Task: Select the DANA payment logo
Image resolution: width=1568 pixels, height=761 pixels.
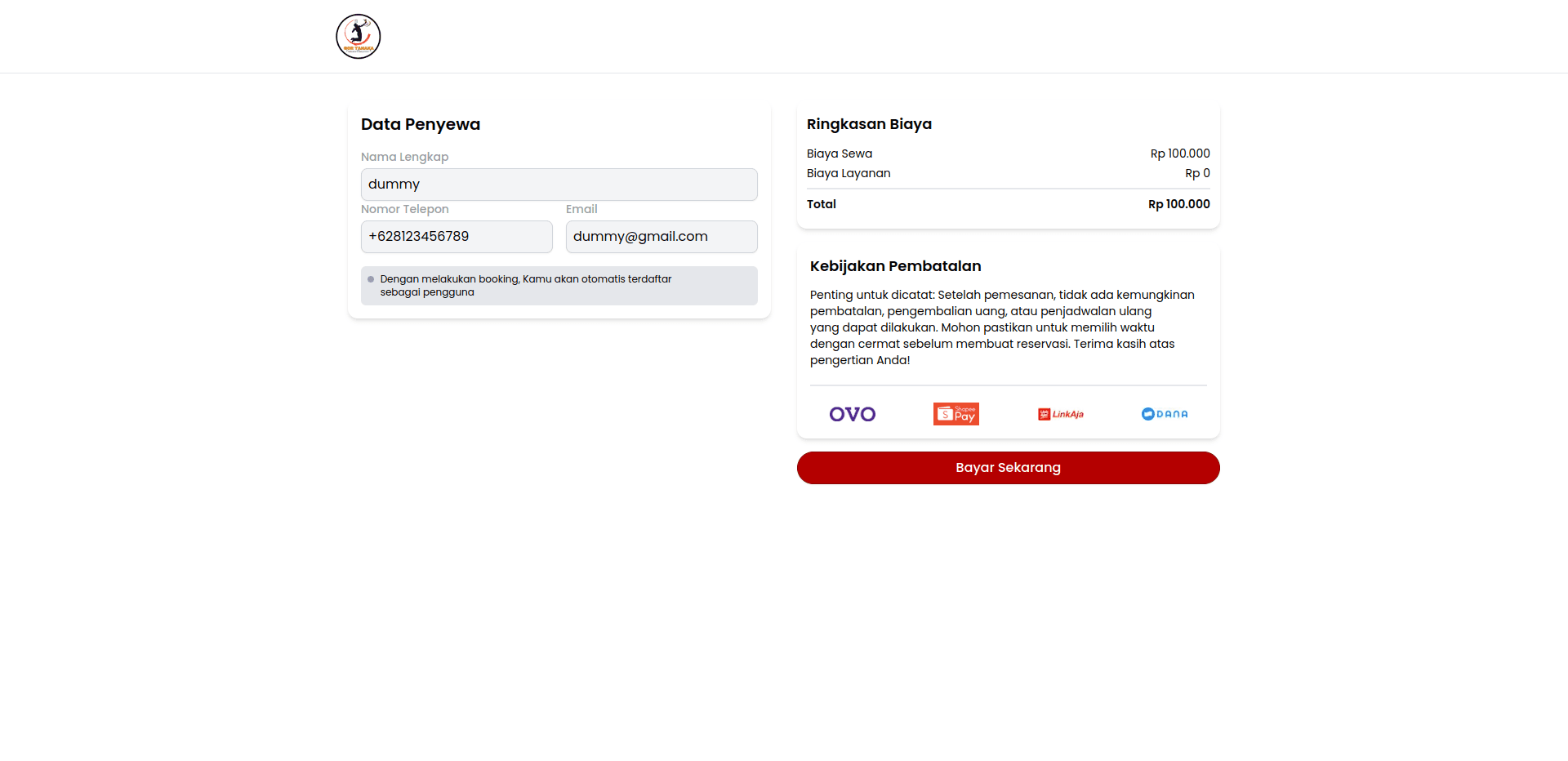Action: tap(1164, 414)
